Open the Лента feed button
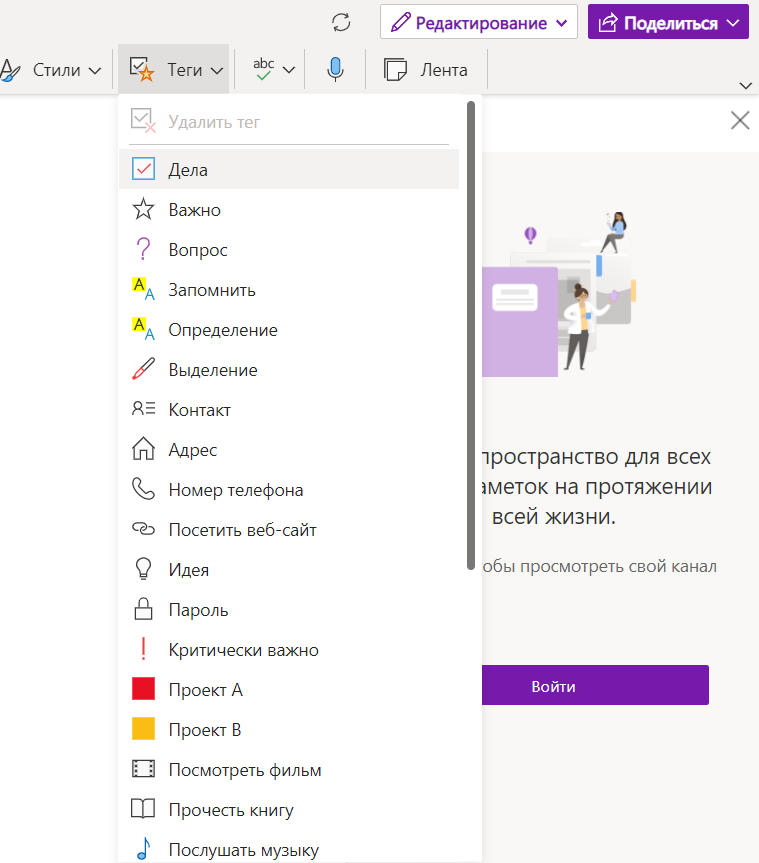759x863 pixels. (426, 70)
